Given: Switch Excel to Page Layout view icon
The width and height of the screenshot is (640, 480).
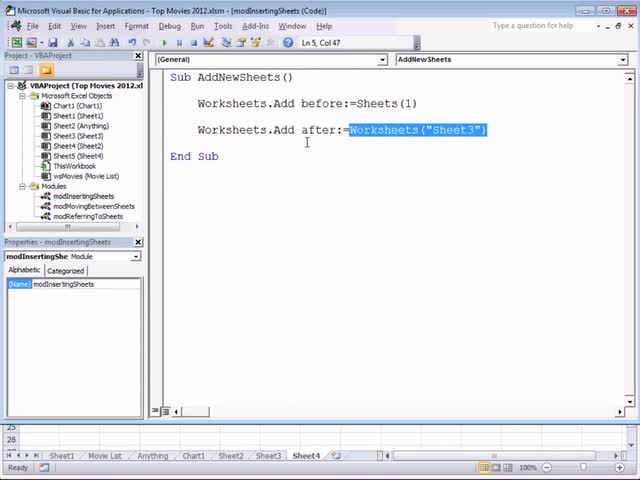Looking at the screenshot, I should tap(496, 467).
